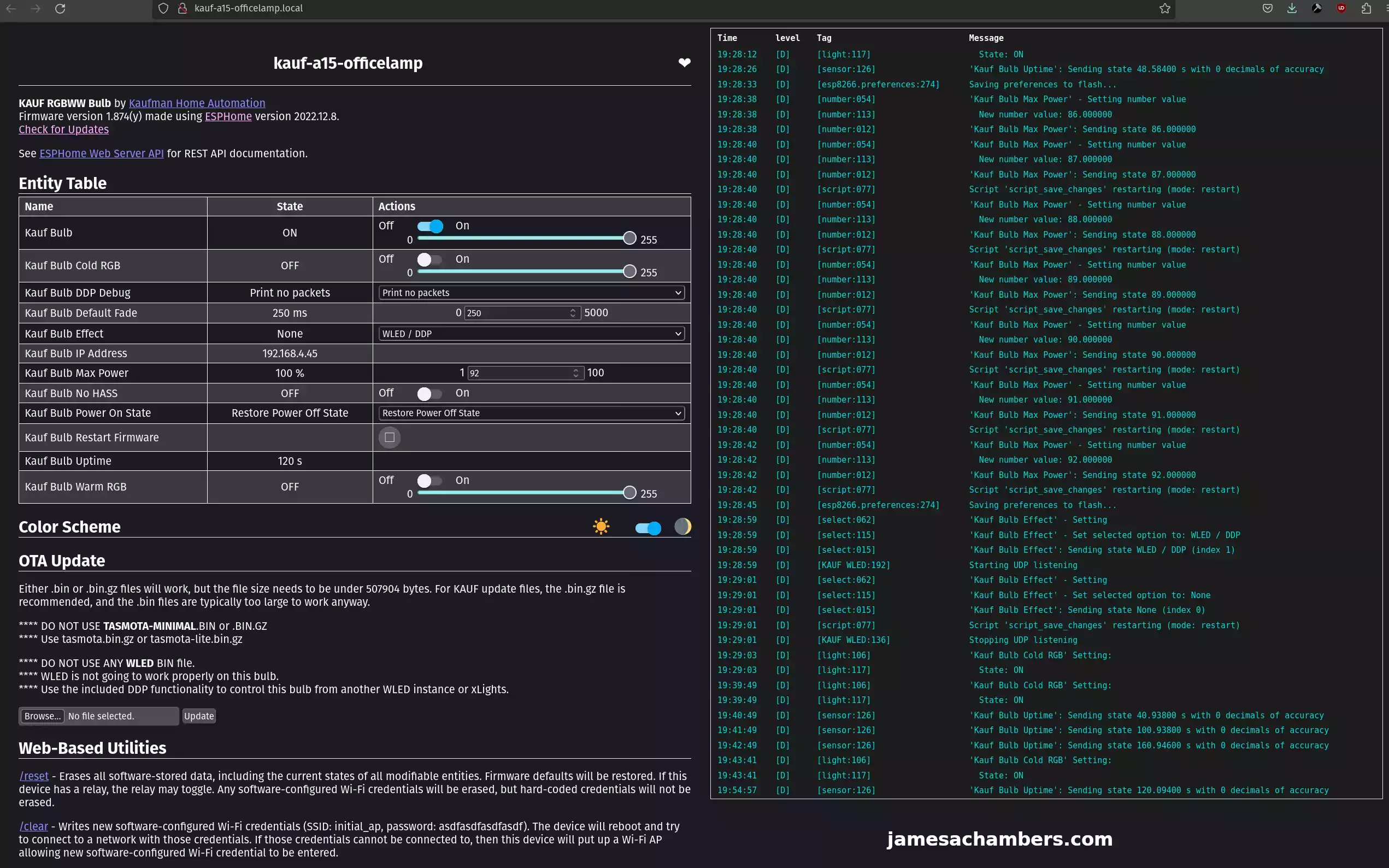Click the ESPHome Web Server API link
Viewport: 1389px width, 868px height.
[x=101, y=153]
